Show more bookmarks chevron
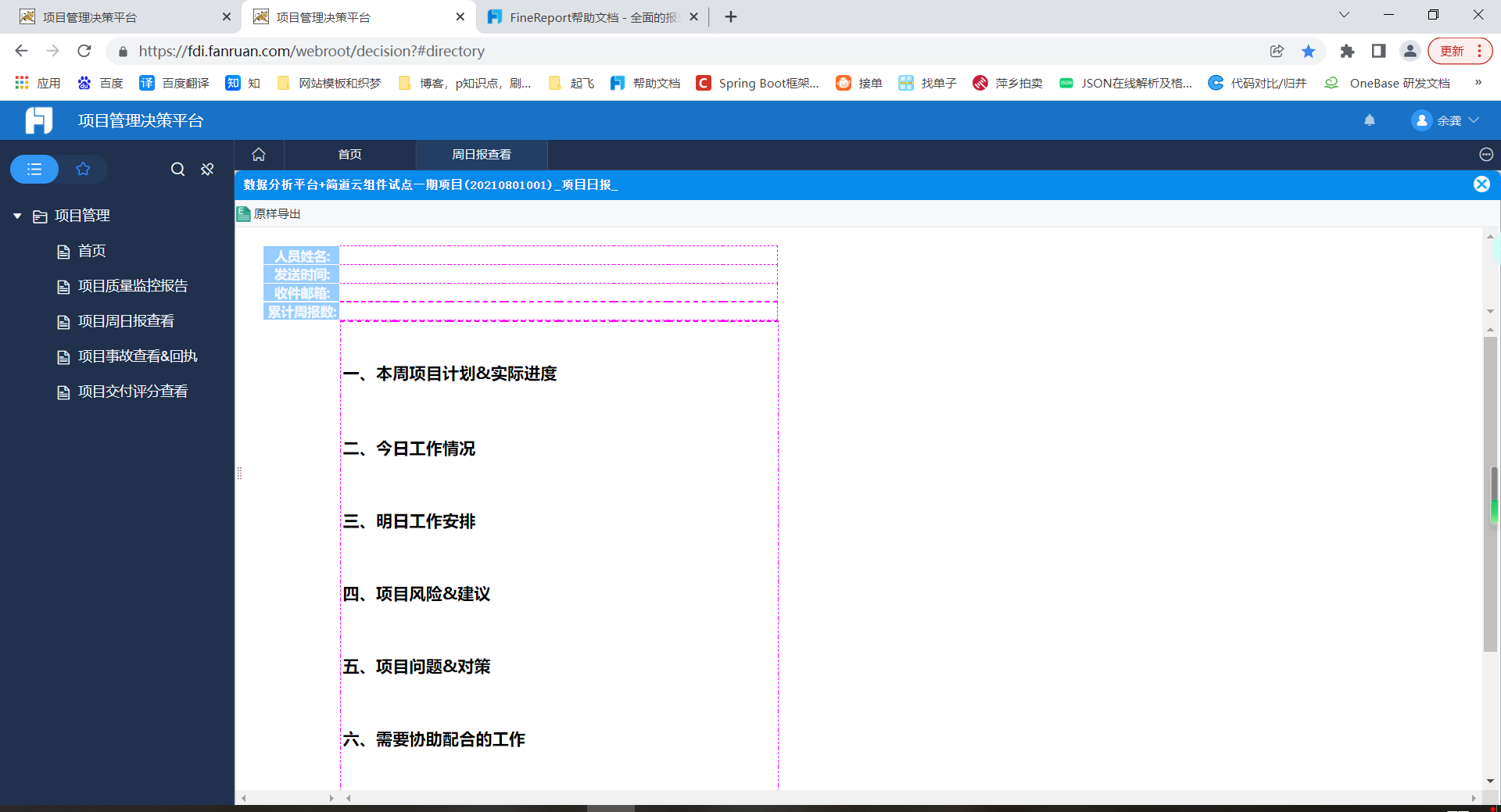1501x812 pixels. 1478,83
